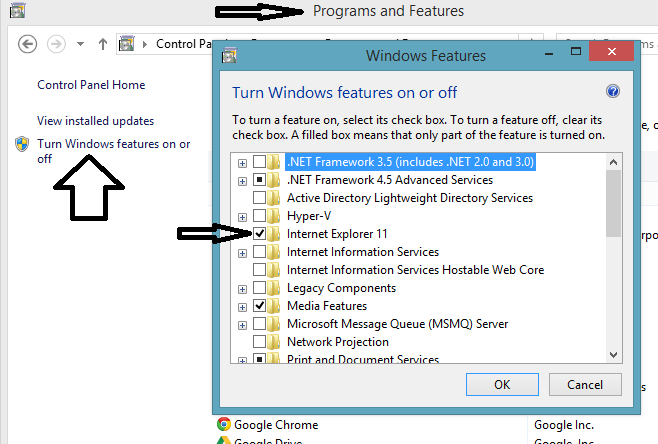Open Control Panel Home link
The width and height of the screenshot is (658, 444).
[91, 85]
